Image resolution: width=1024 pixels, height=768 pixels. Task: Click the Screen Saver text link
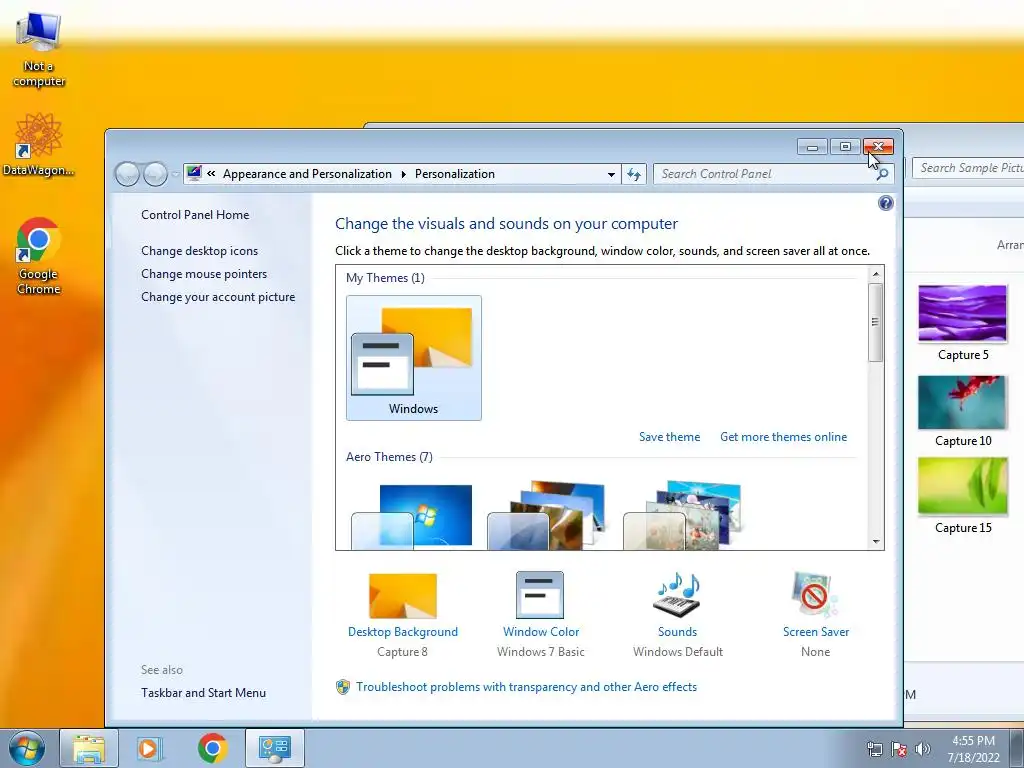point(816,632)
